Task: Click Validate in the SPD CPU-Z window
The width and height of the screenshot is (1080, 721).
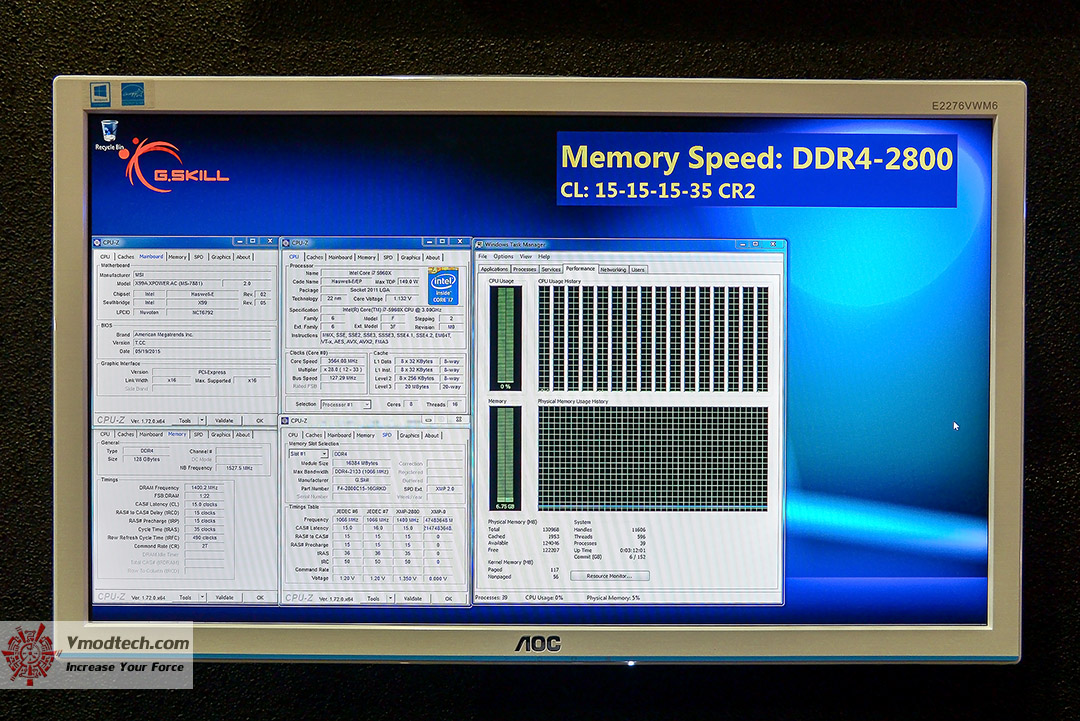Action: 413,598
